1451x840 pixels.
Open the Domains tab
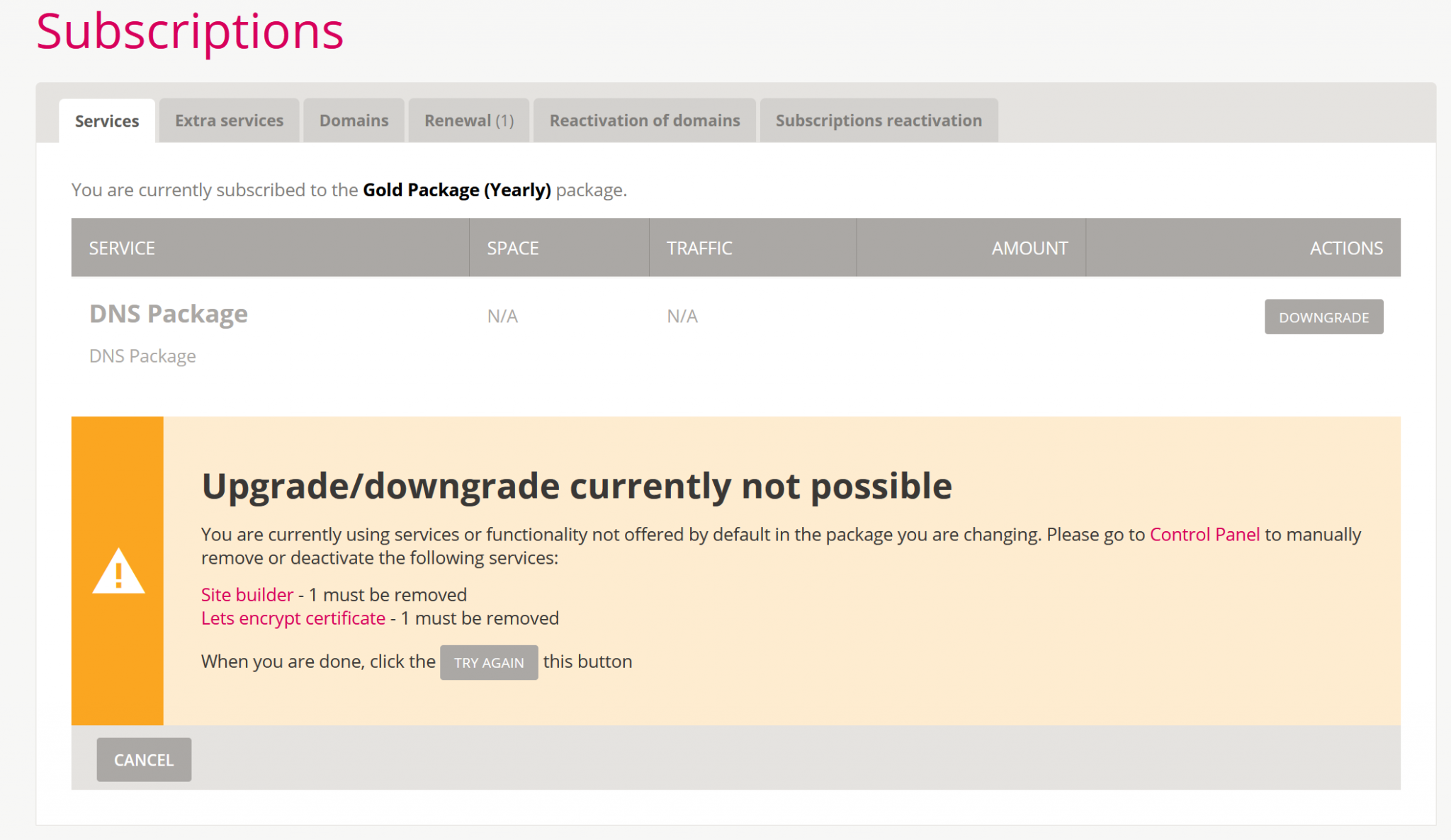pos(354,120)
